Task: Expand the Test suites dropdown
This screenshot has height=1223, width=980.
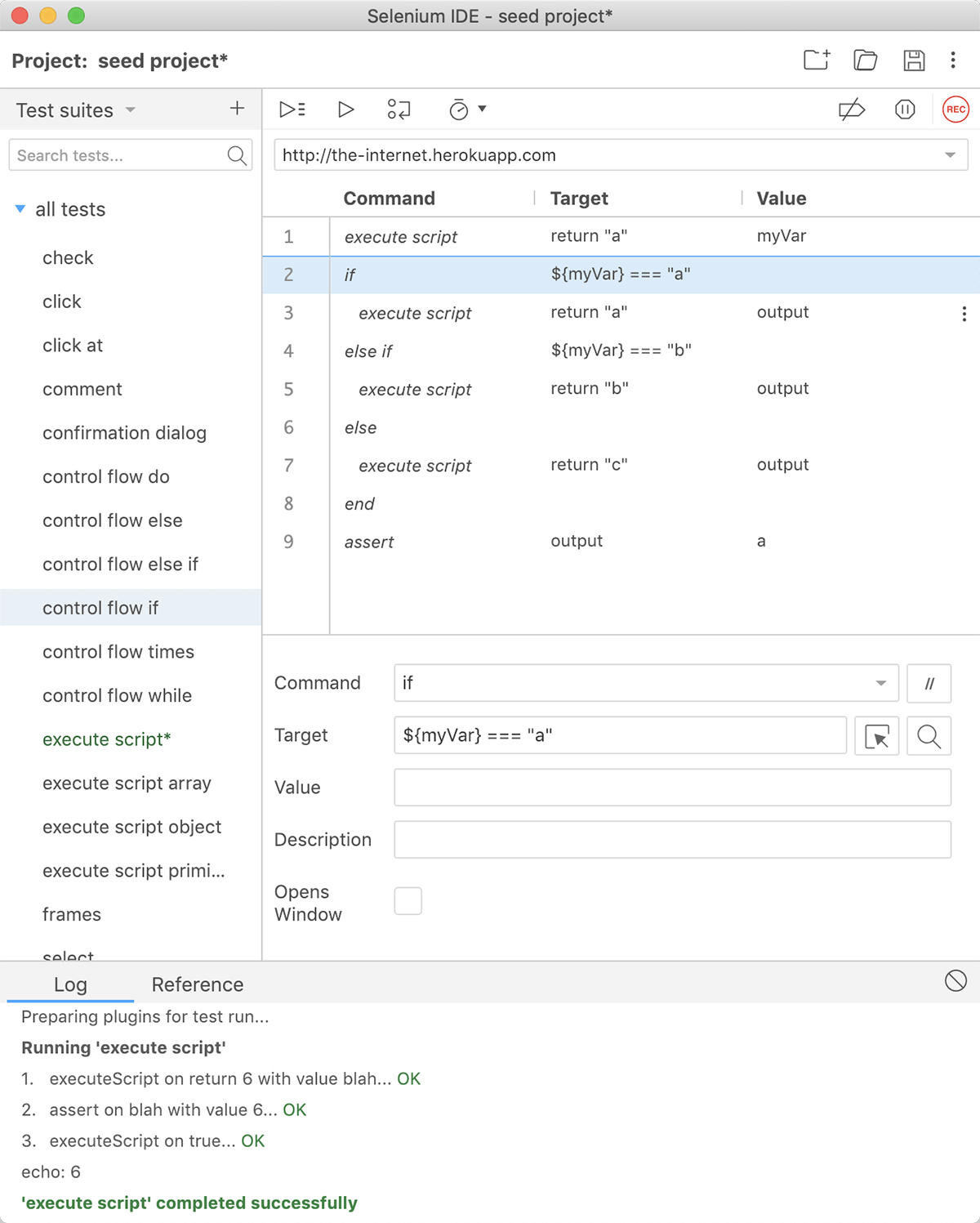Action: click(130, 109)
